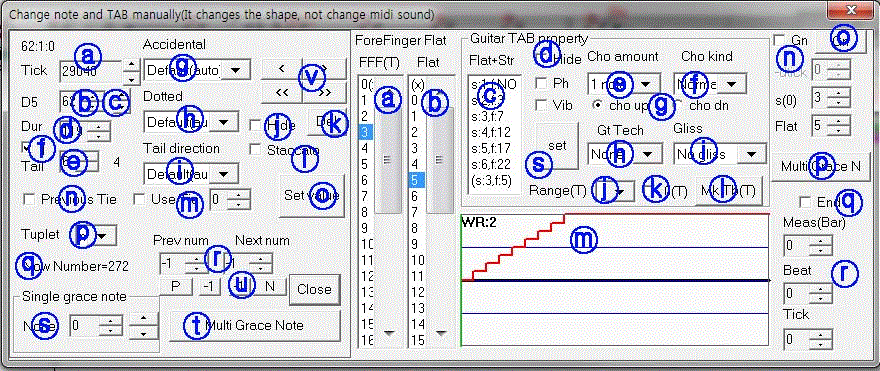Increase the Tick value with up spinner
880x371 pixels.
(x=131, y=66)
